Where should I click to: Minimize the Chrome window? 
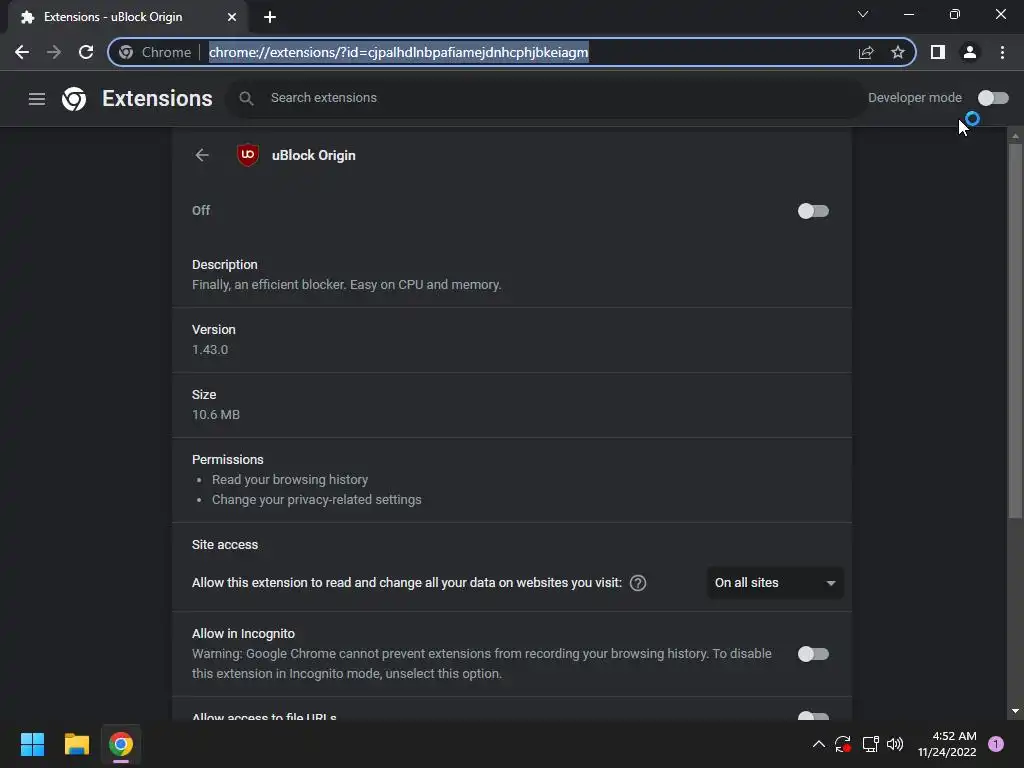[x=909, y=14]
